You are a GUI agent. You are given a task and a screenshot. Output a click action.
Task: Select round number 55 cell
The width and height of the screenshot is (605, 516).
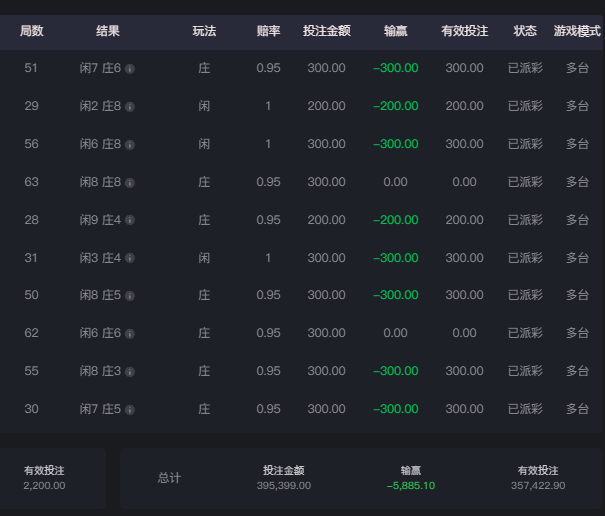point(31,371)
